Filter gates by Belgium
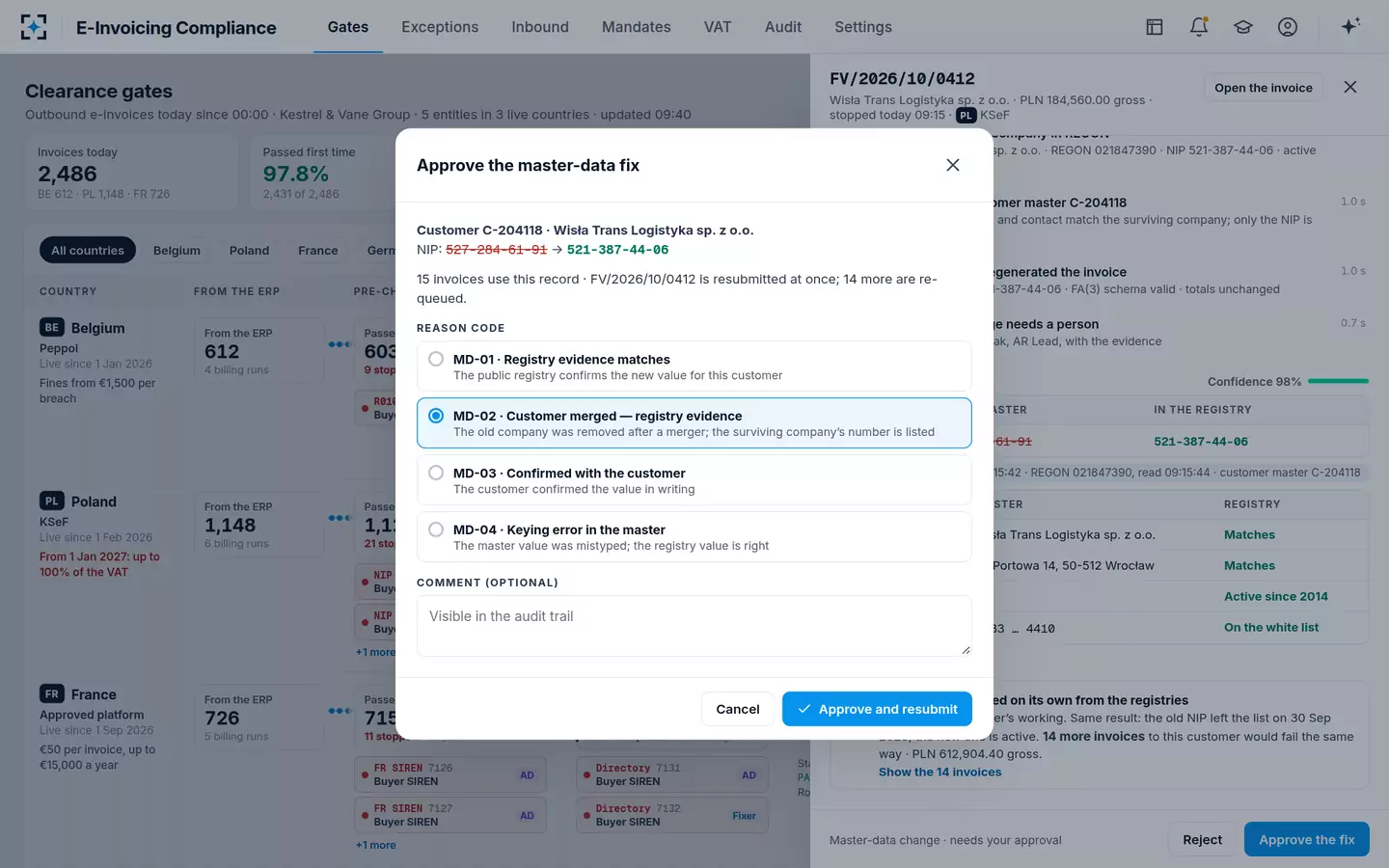Image resolution: width=1389 pixels, height=868 pixels. (x=177, y=251)
